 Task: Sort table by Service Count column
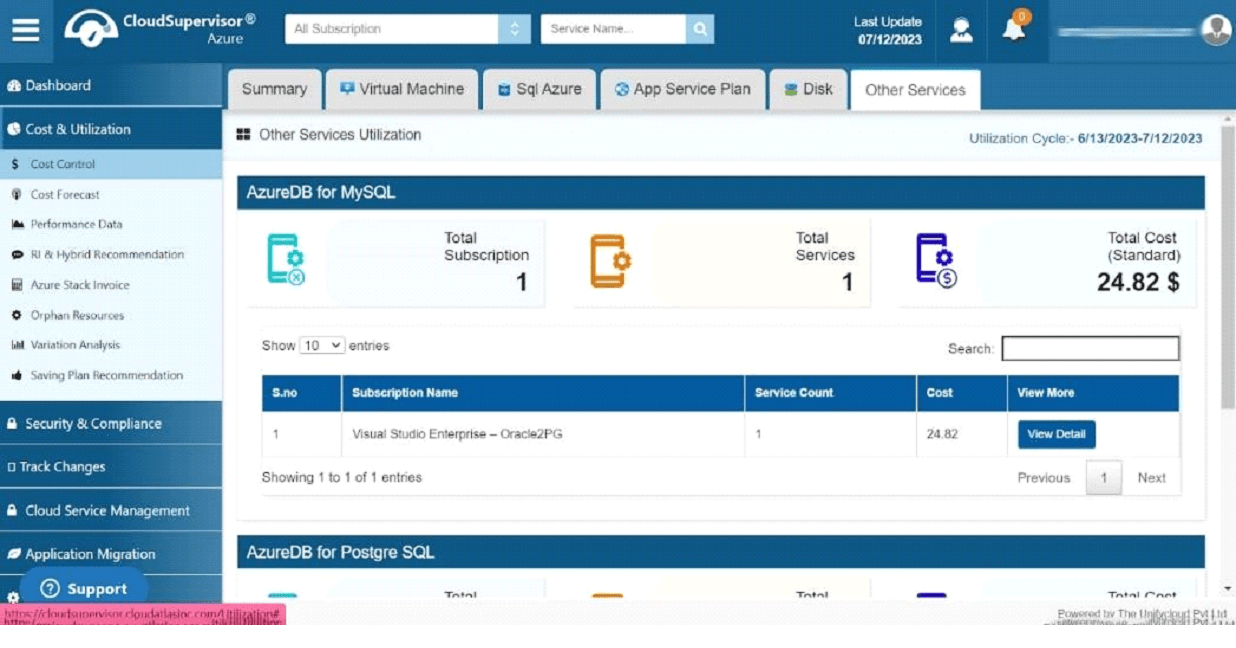click(830, 393)
